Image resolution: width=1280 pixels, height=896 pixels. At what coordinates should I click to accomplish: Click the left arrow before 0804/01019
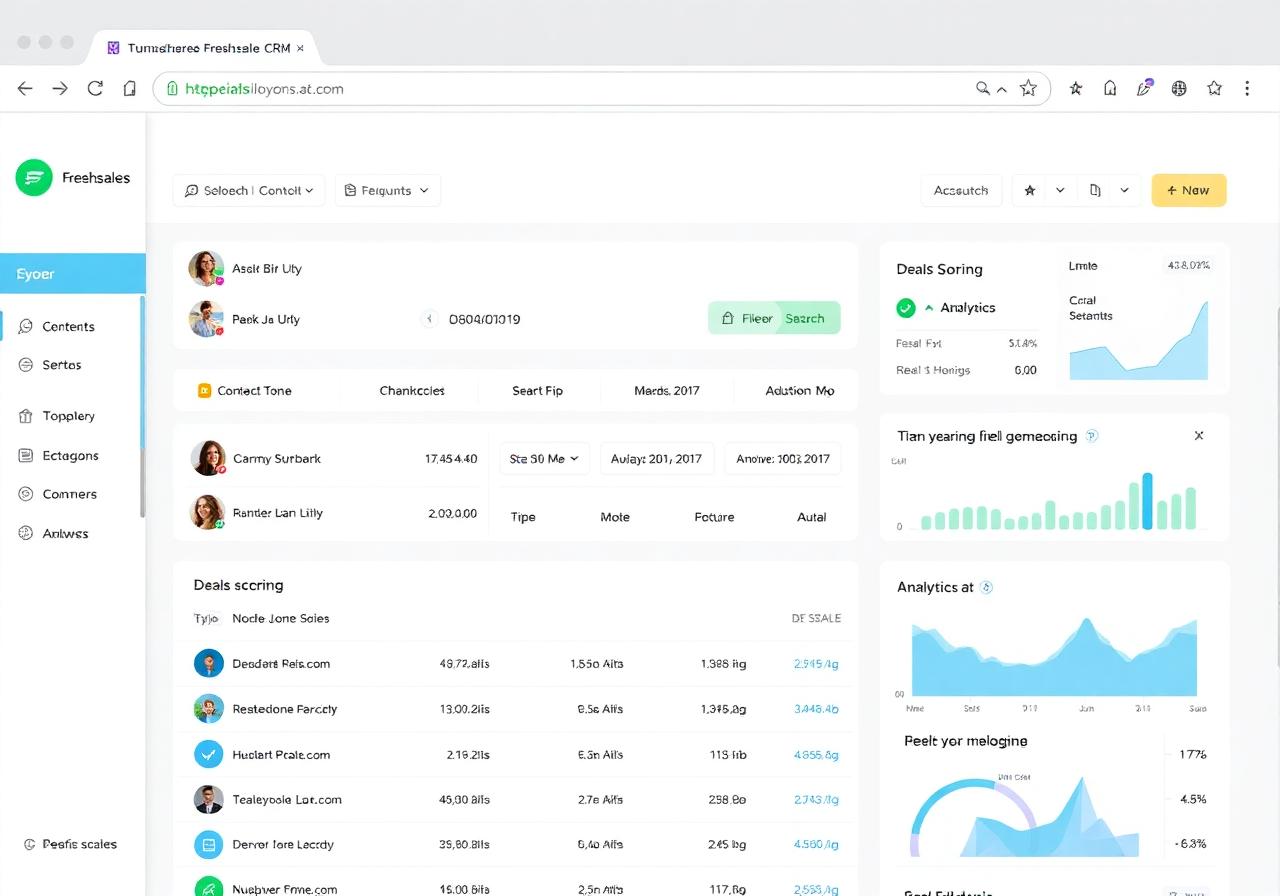430,319
